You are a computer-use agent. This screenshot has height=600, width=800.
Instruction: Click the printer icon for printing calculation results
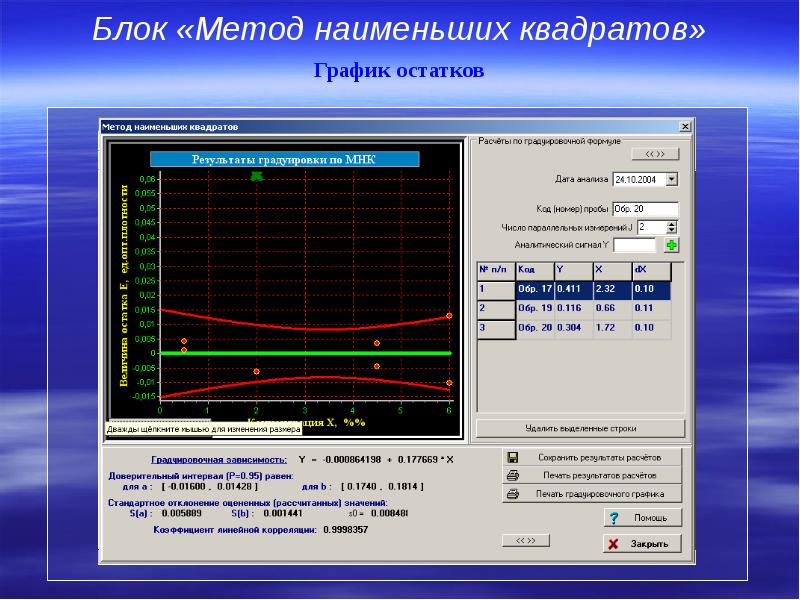(x=513, y=475)
